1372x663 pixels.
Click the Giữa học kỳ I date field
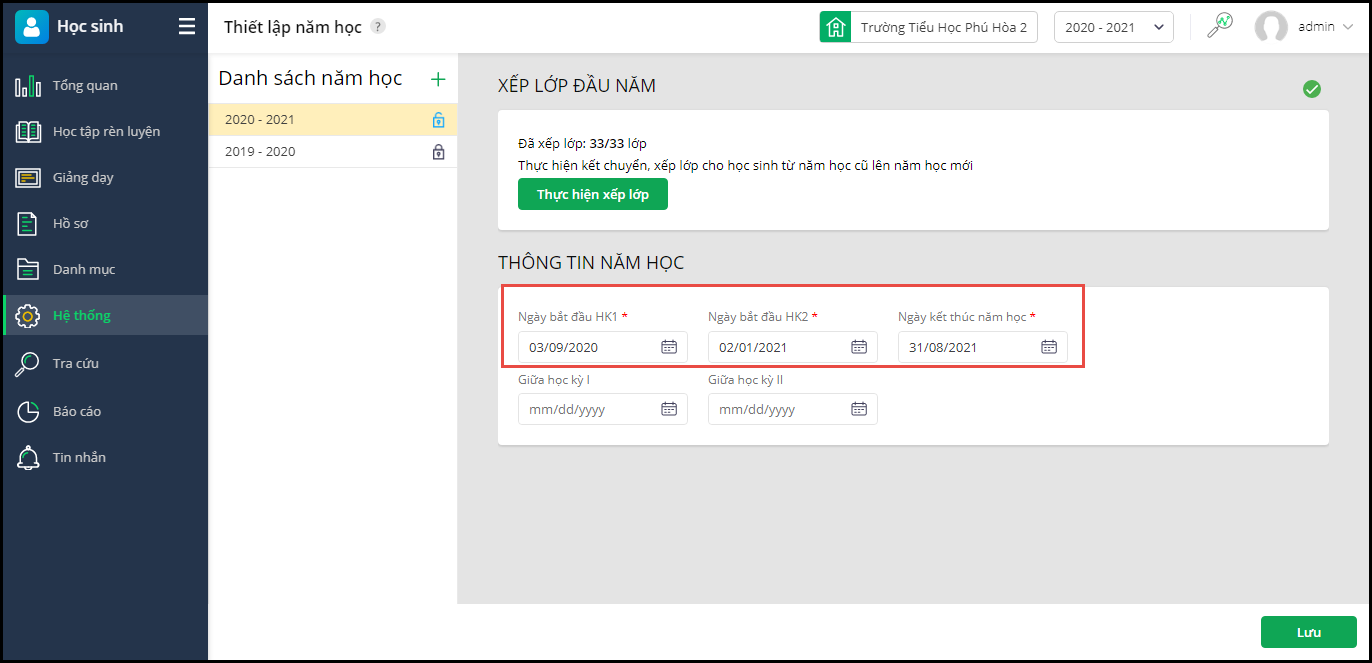pos(603,409)
